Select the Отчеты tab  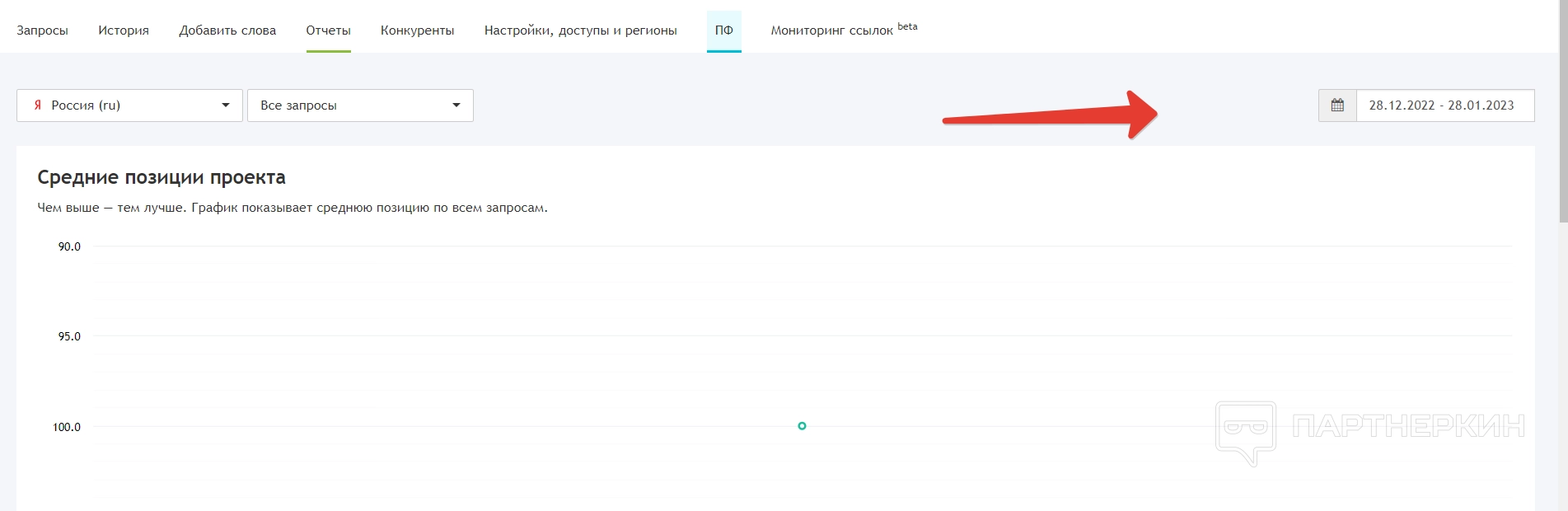click(x=328, y=30)
